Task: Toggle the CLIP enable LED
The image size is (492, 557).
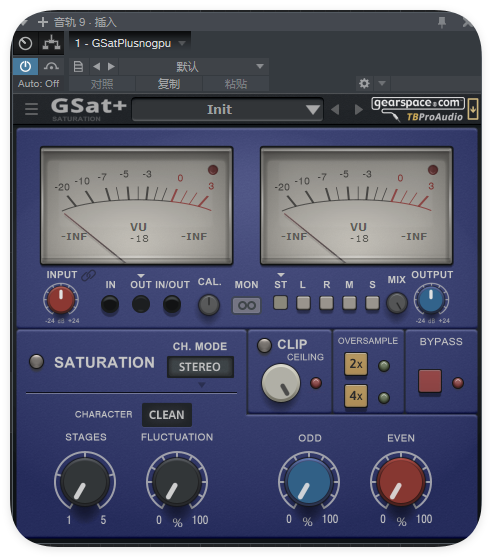Action: coord(264,345)
